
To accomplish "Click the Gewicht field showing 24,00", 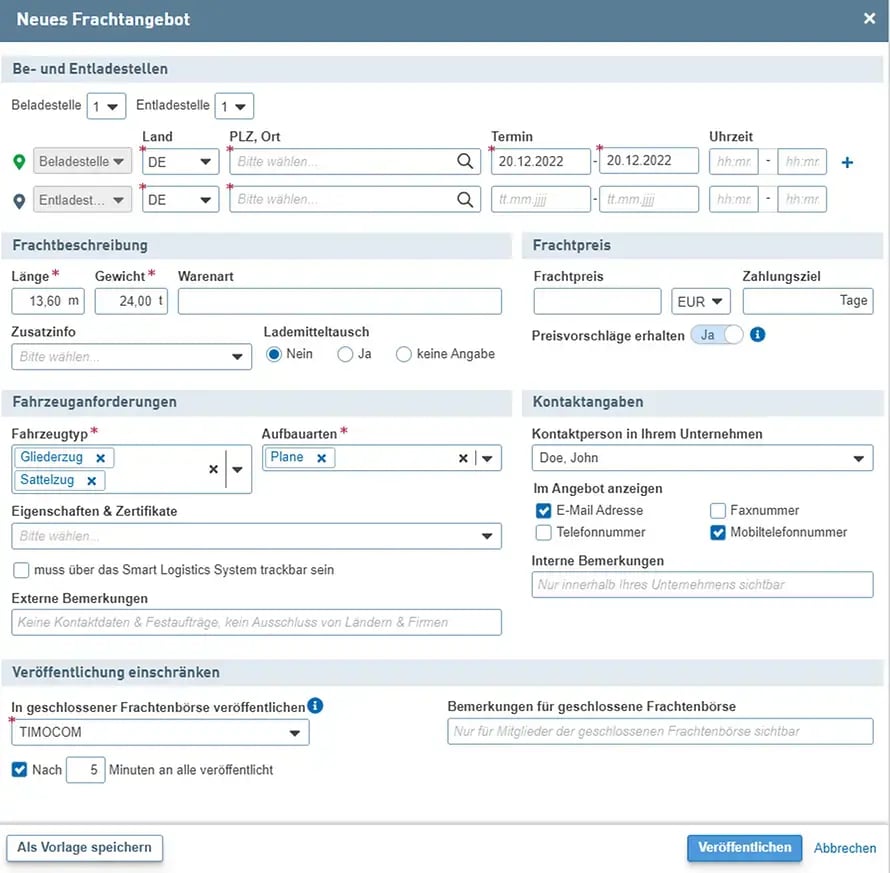I will pos(131,301).
